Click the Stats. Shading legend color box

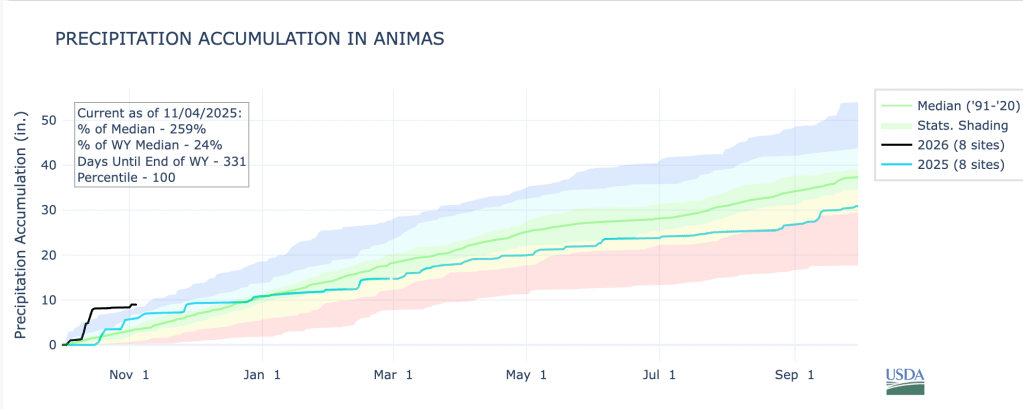895,124
